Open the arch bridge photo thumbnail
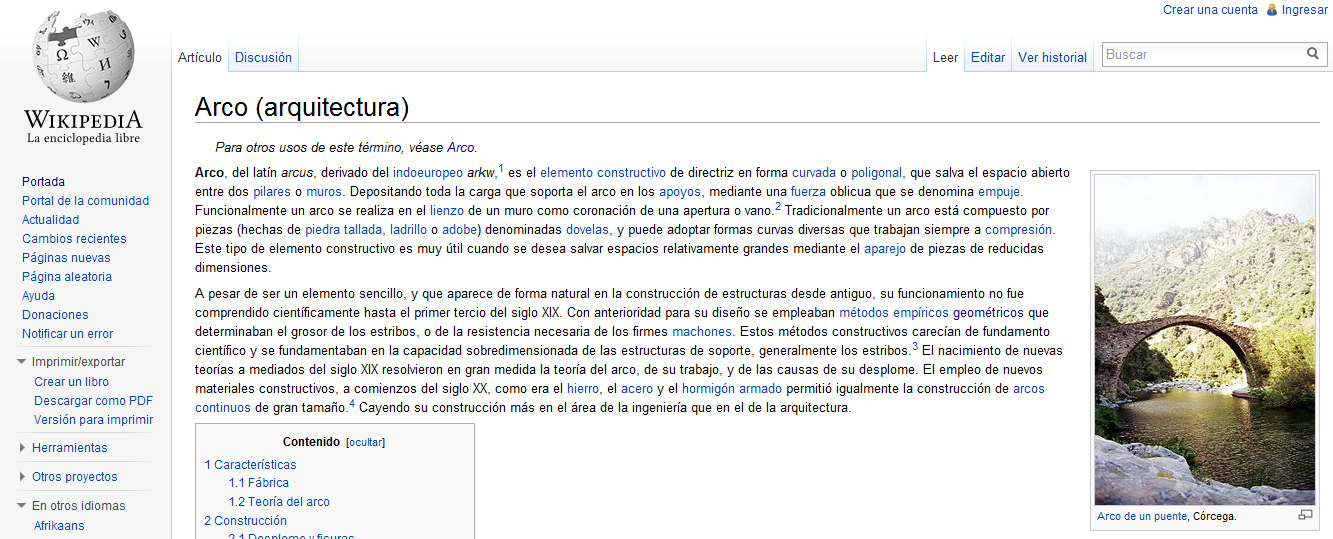This screenshot has width=1333, height=539. pos(1205,340)
